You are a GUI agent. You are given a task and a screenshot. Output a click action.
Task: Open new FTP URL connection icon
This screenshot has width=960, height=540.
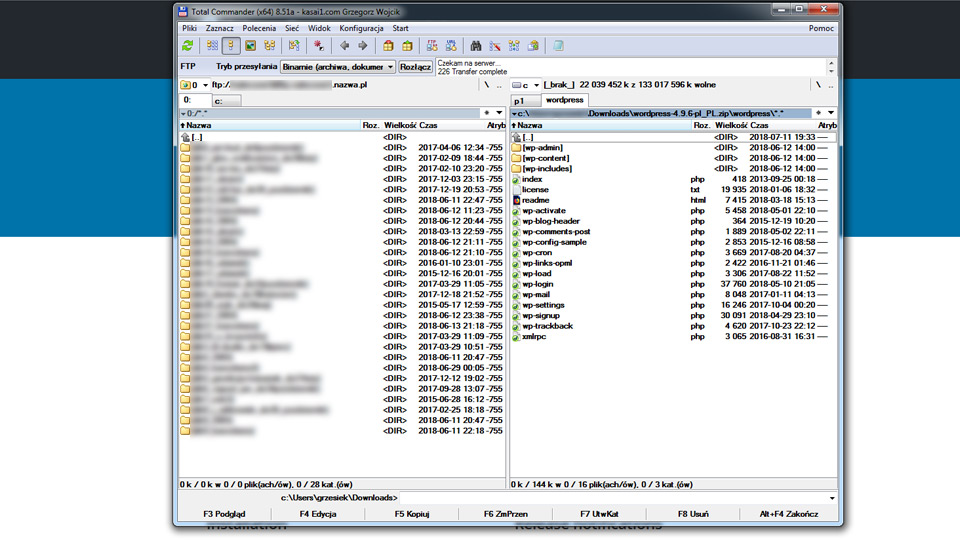(451, 46)
